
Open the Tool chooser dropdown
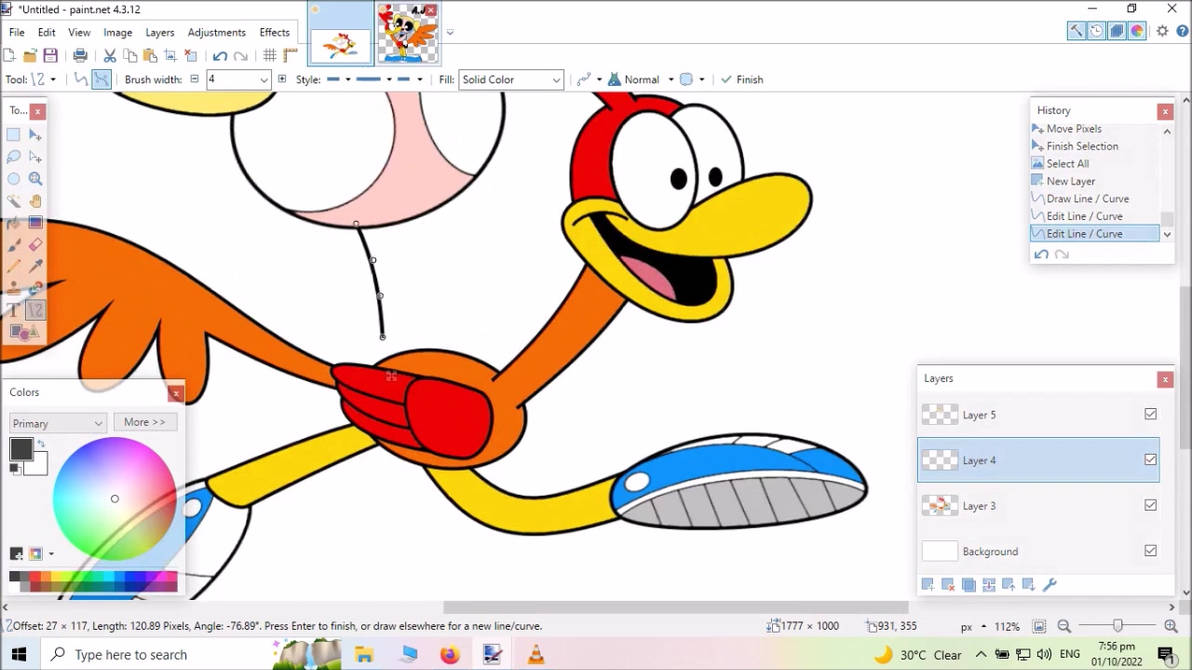(x=43, y=79)
